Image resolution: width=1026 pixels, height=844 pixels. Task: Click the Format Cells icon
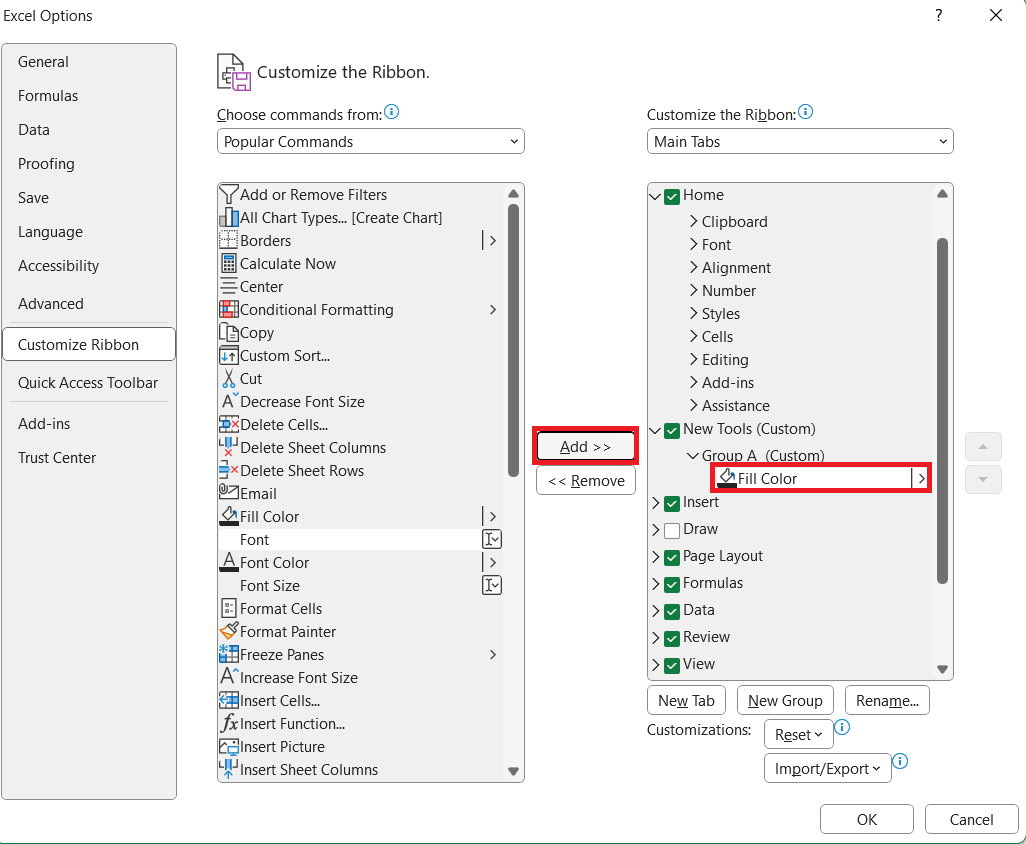[228, 608]
